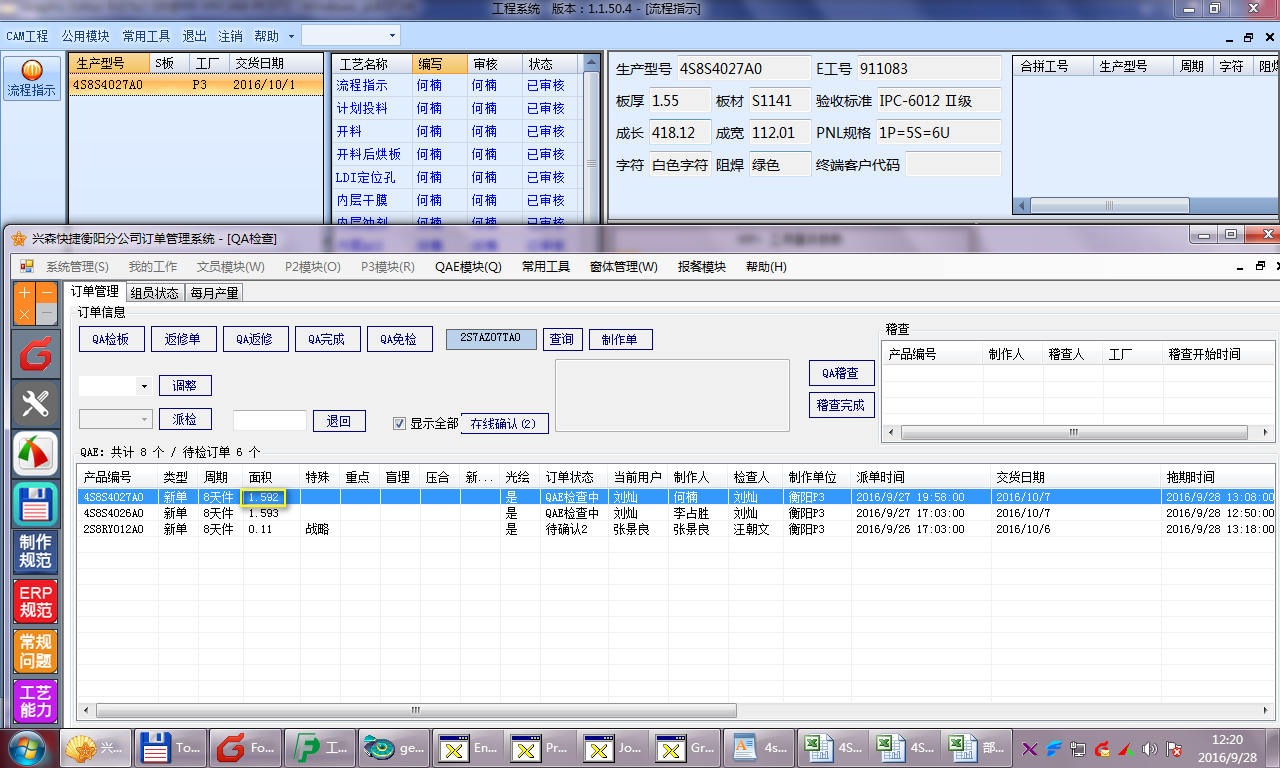Viewport: 1280px width, 768px height.
Task: Select the 订单管理 tab
Action: coord(95,292)
